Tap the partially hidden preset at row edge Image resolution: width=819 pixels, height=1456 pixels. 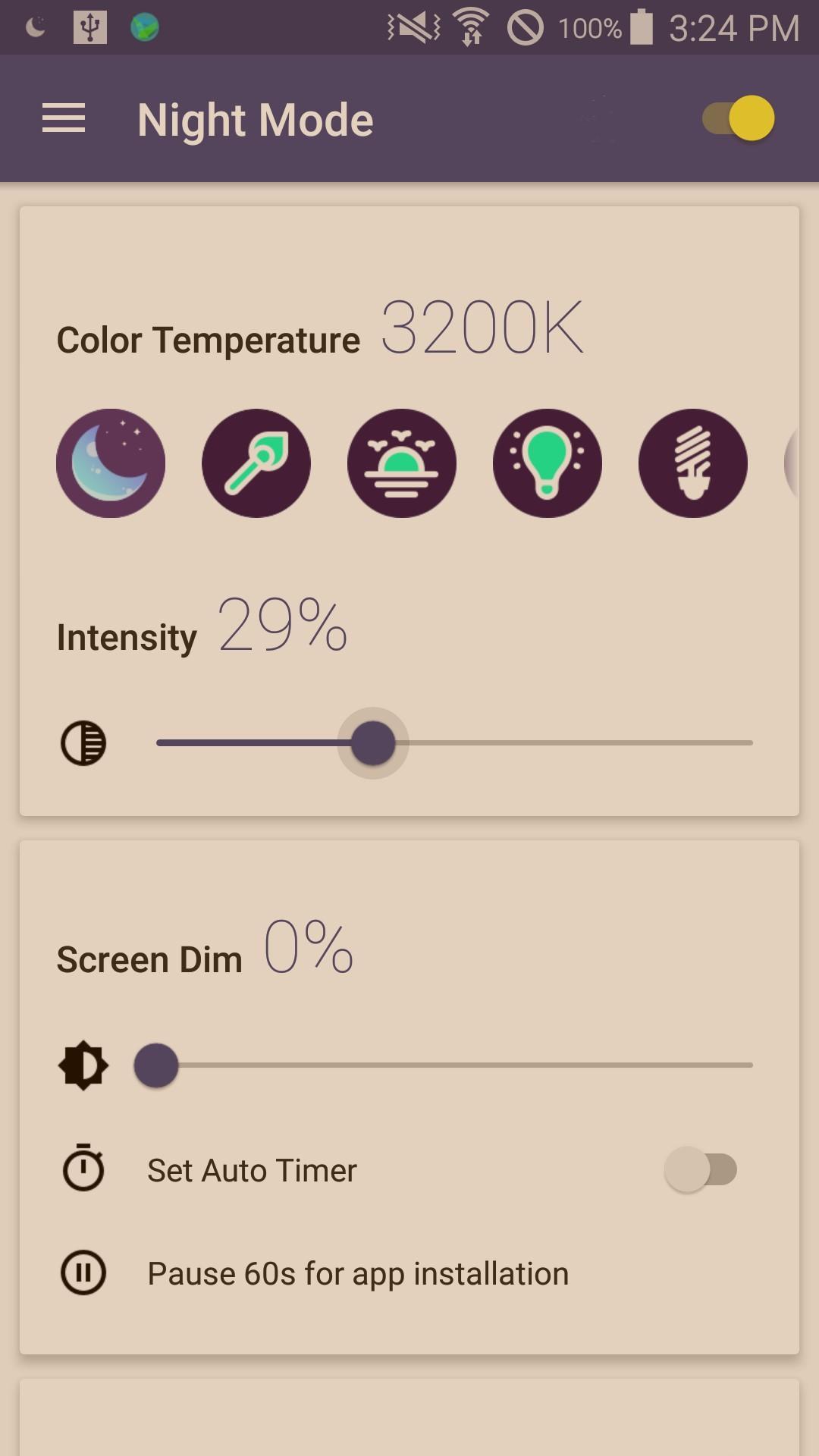point(791,463)
